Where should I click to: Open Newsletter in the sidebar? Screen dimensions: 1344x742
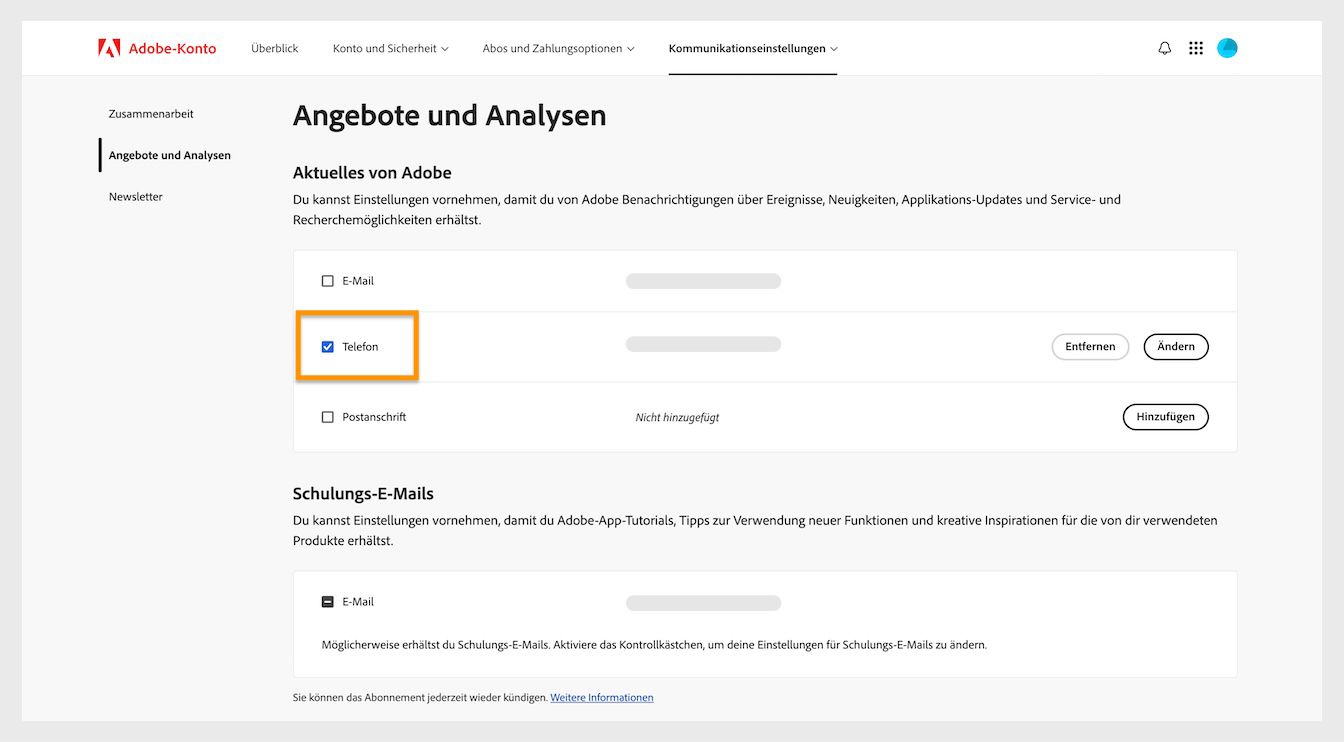click(x=136, y=197)
